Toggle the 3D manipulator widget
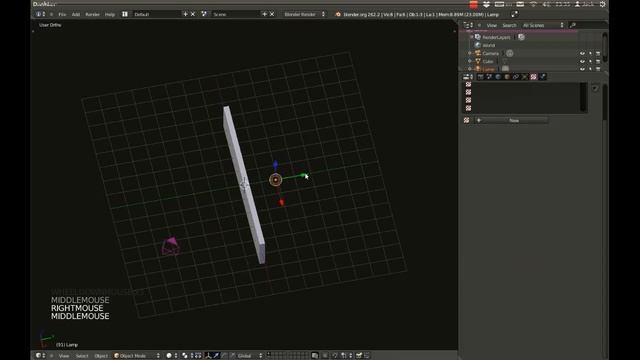The width and height of the screenshot is (640, 360). pyautogui.click(x=208, y=356)
